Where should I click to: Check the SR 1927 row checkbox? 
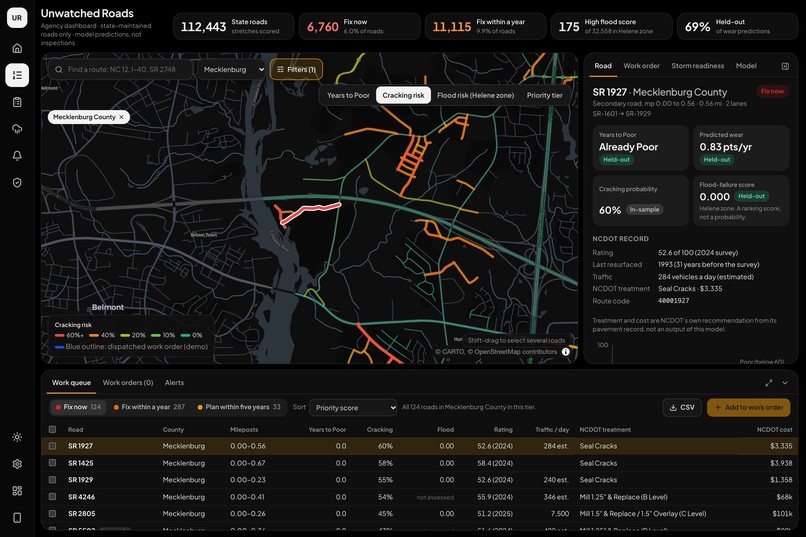52,446
